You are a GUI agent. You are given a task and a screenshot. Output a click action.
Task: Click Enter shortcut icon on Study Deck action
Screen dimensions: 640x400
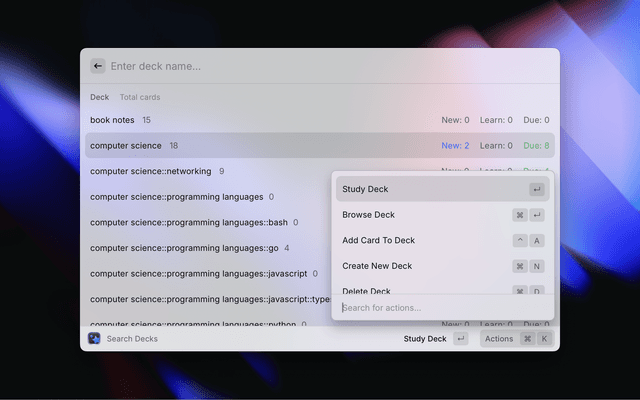(537, 189)
